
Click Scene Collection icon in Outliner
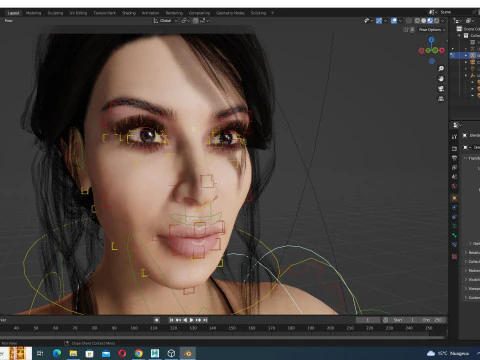tap(459, 29)
